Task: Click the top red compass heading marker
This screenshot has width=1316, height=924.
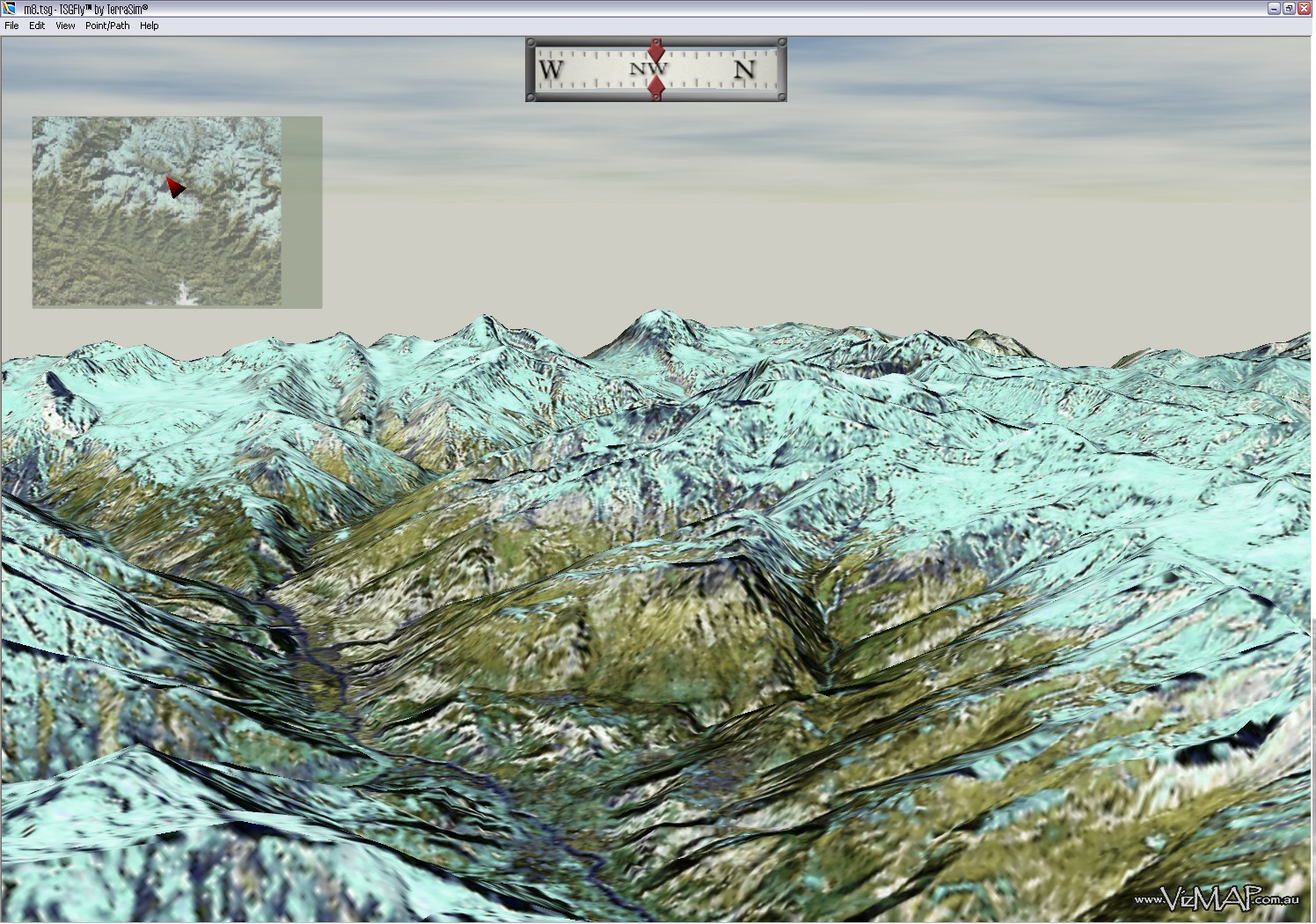Action: pos(656,50)
